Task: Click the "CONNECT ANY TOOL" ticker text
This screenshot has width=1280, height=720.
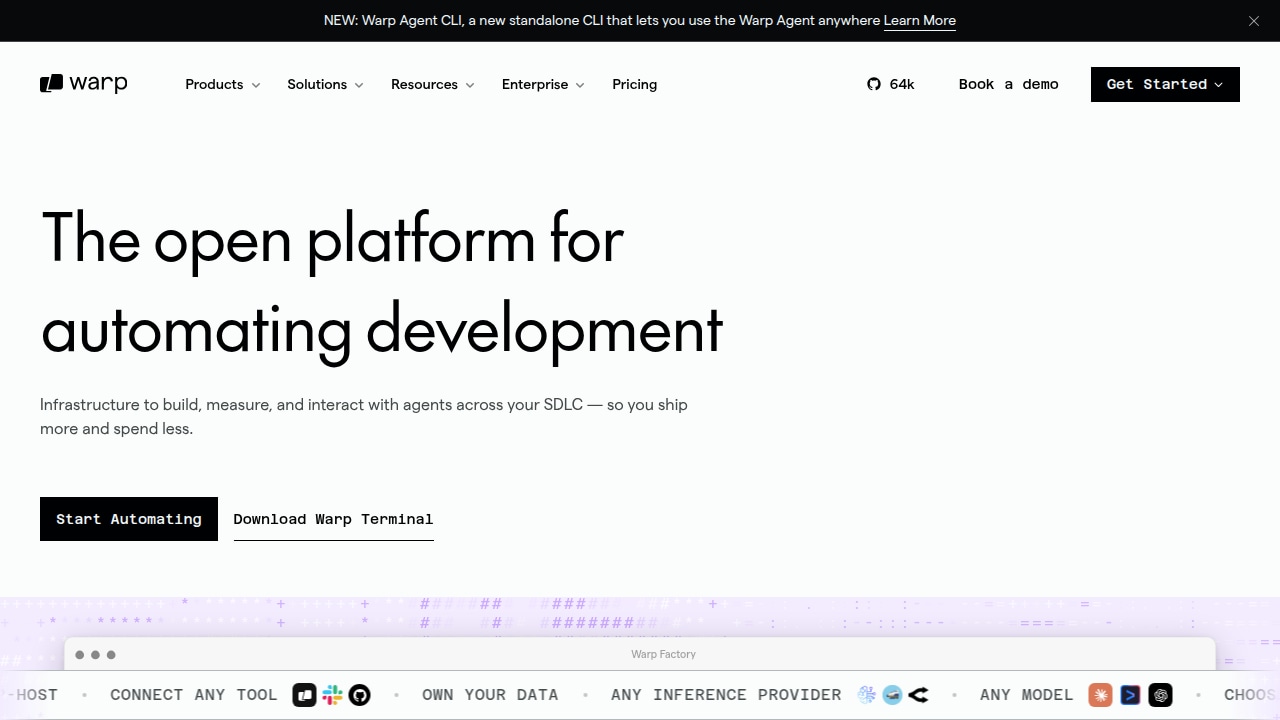Action: pos(194,695)
